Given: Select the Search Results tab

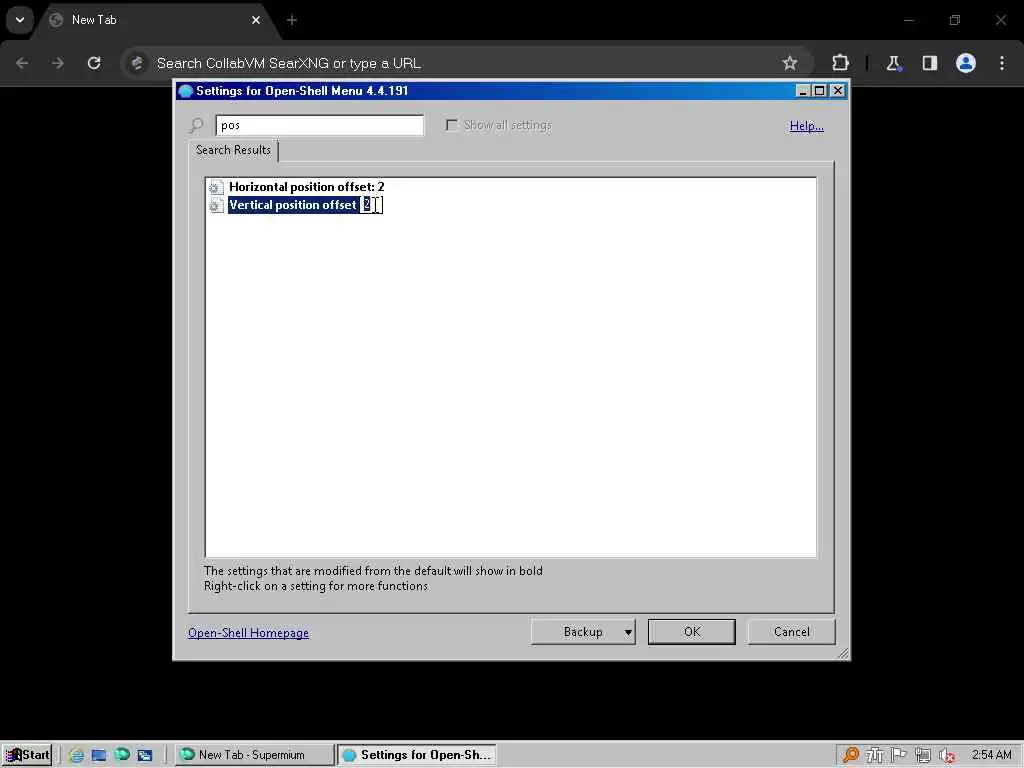Looking at the screenshot, I should coord(233,150).
